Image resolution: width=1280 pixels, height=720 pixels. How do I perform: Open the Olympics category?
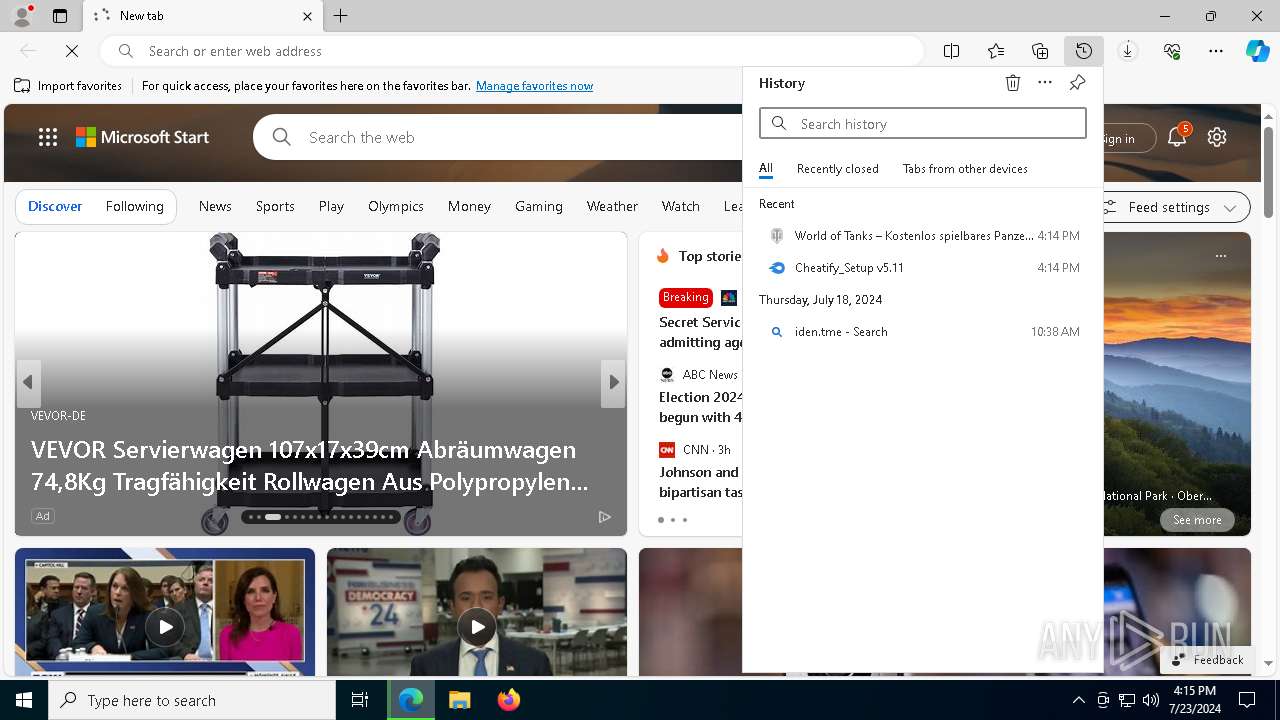point(396,206)
